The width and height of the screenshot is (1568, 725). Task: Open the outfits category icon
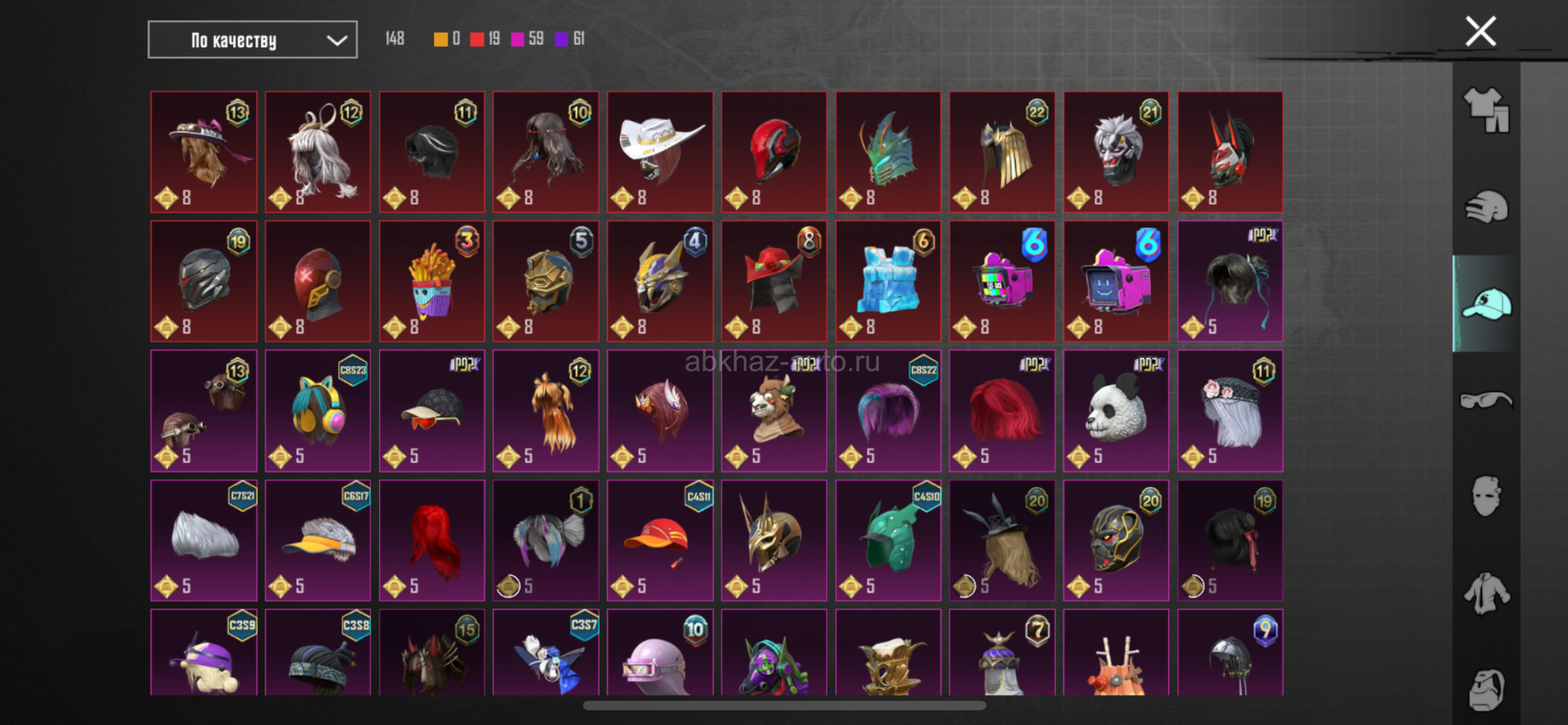(x=1486, y=110)
